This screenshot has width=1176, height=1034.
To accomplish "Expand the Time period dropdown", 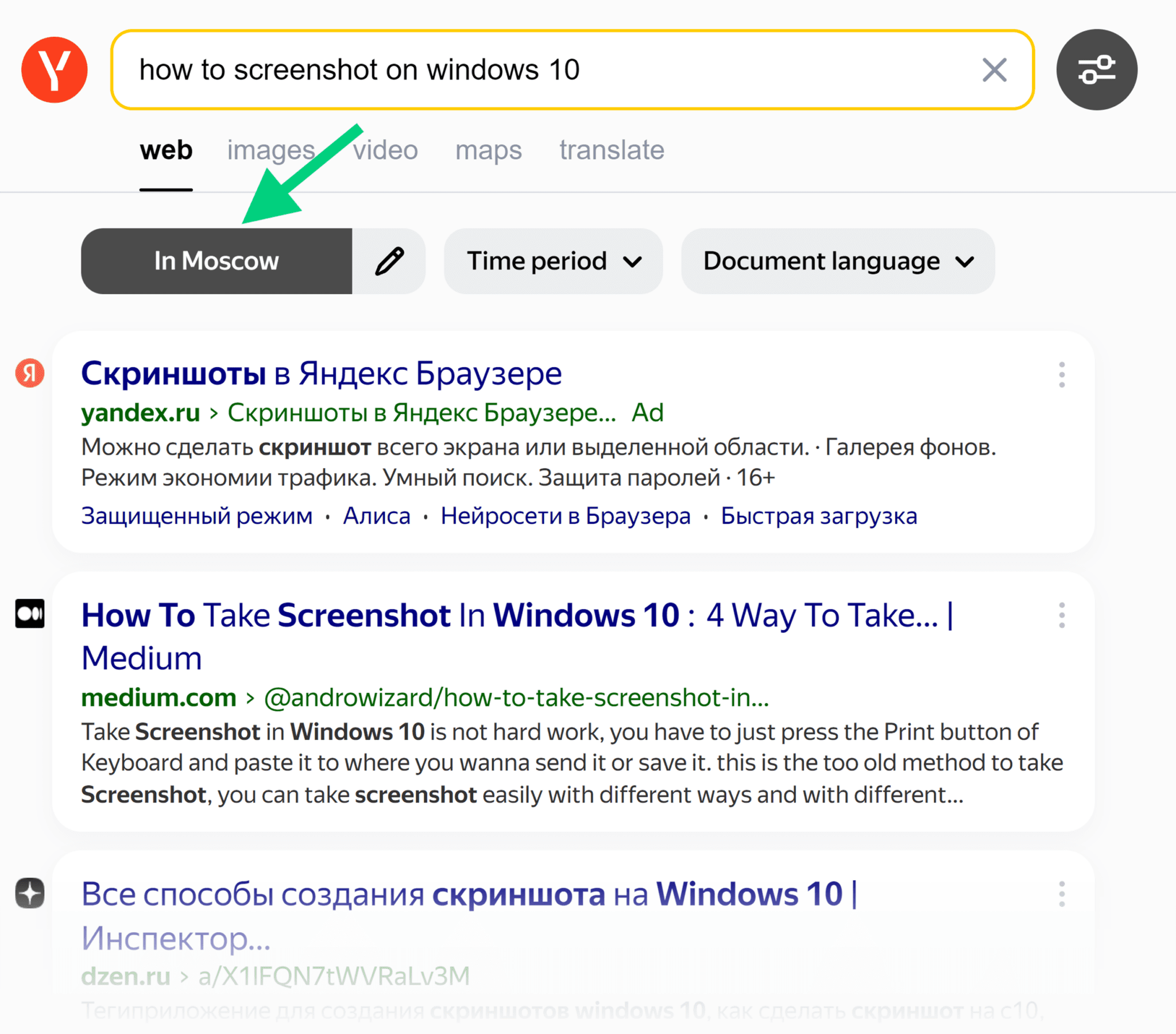I will point(553,261).
